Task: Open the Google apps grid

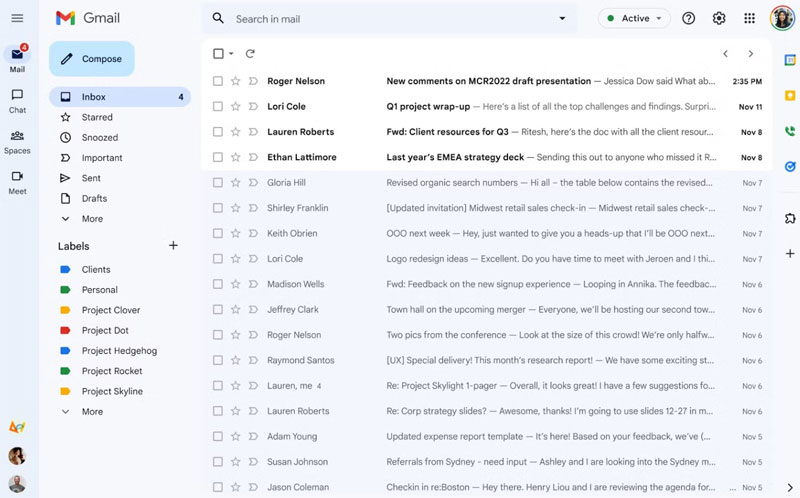Action: tap(749, 18)
